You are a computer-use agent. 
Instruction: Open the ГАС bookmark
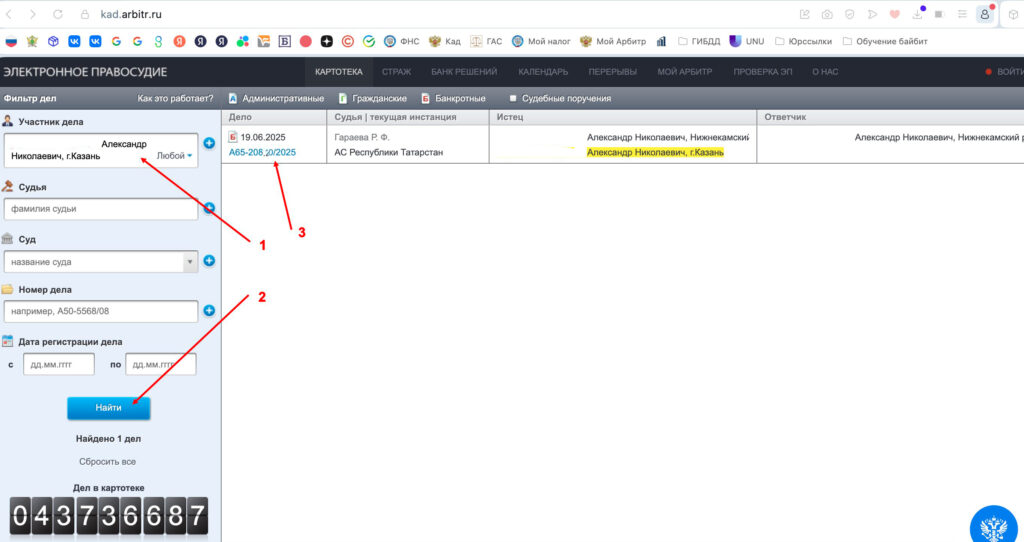tap(487, 41)
